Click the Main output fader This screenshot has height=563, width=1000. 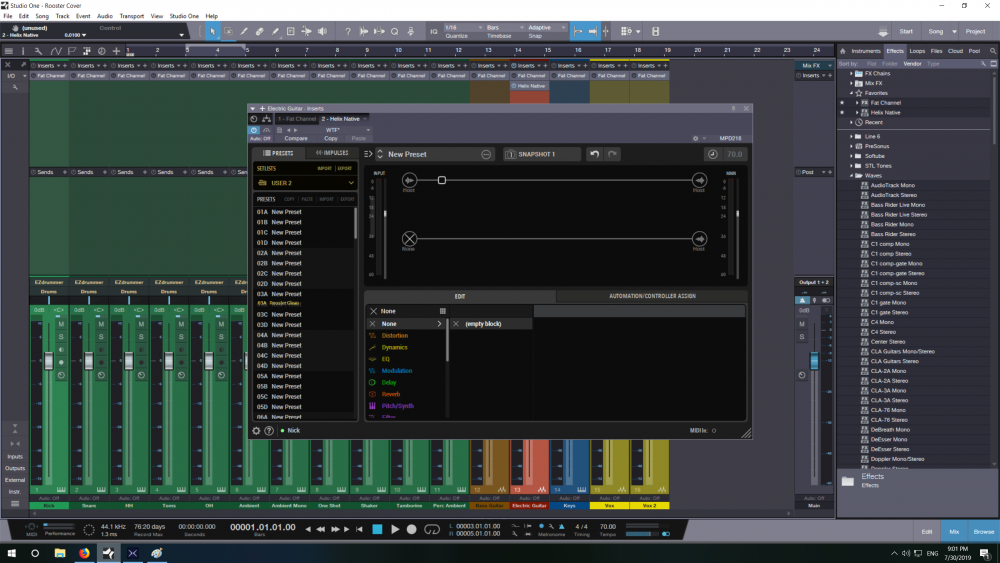pyautogui.click(x=814, y=361)
